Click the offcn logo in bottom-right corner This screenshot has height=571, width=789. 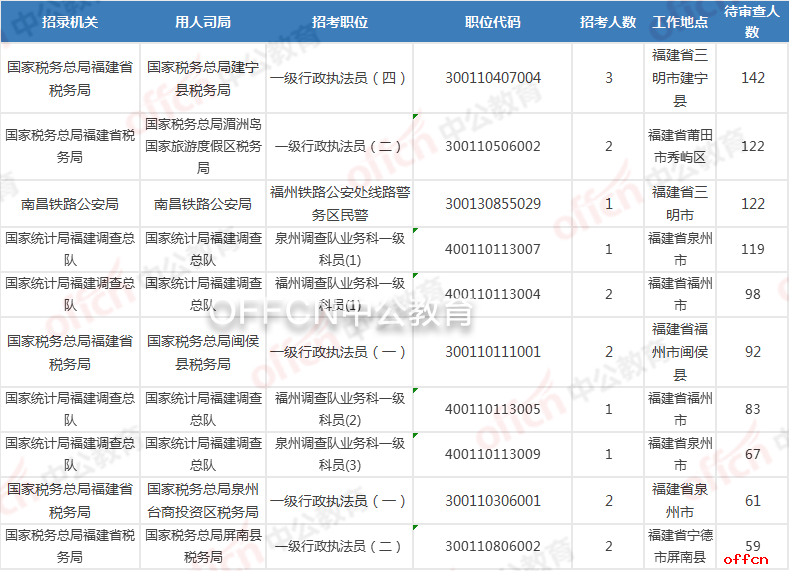(745, 558)
